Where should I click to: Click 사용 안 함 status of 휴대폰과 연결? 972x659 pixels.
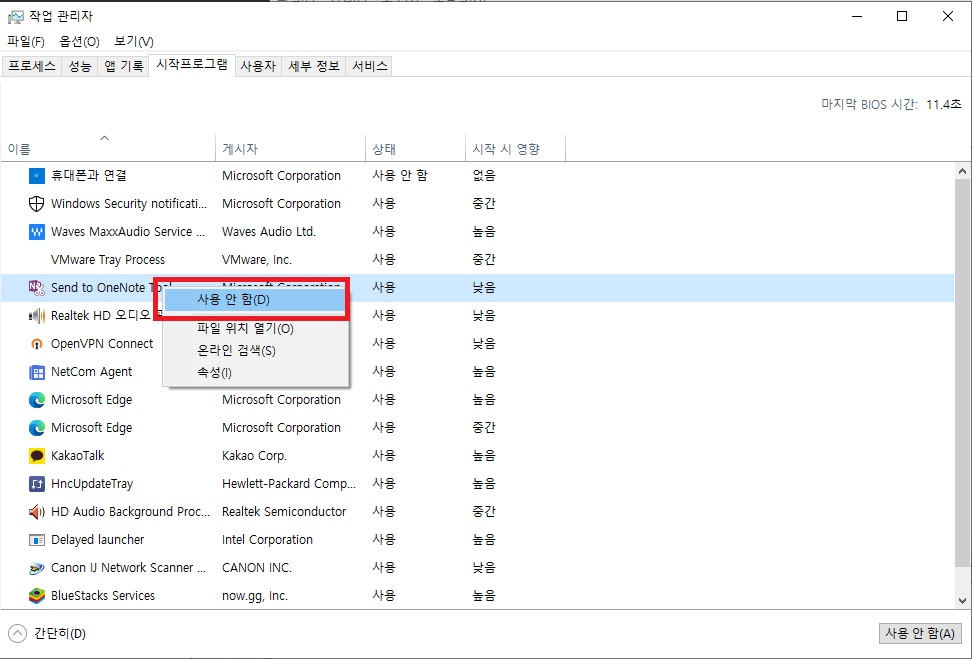point(400,176)
